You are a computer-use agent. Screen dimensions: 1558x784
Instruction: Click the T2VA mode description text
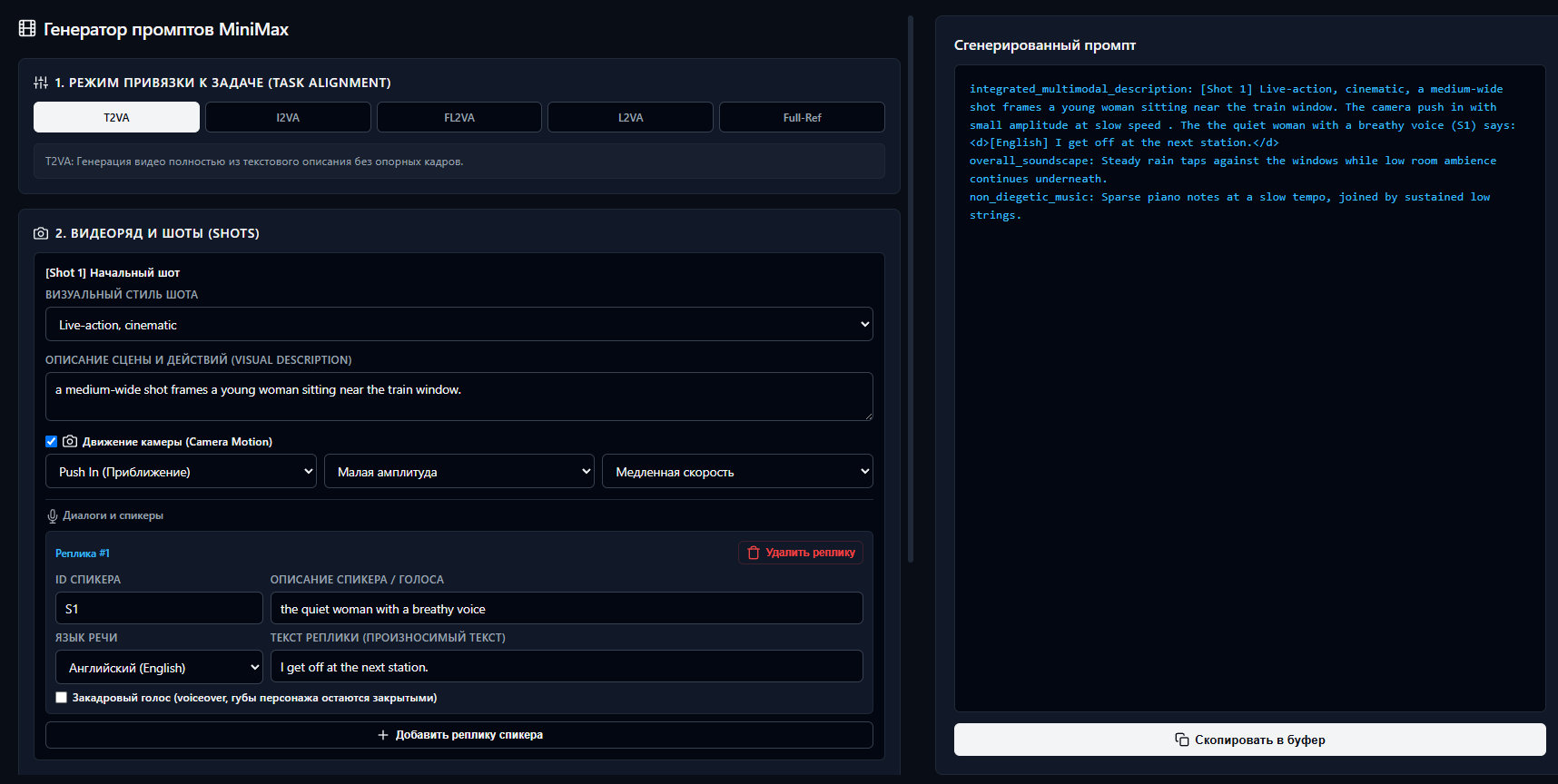click(x=254, y=162)
